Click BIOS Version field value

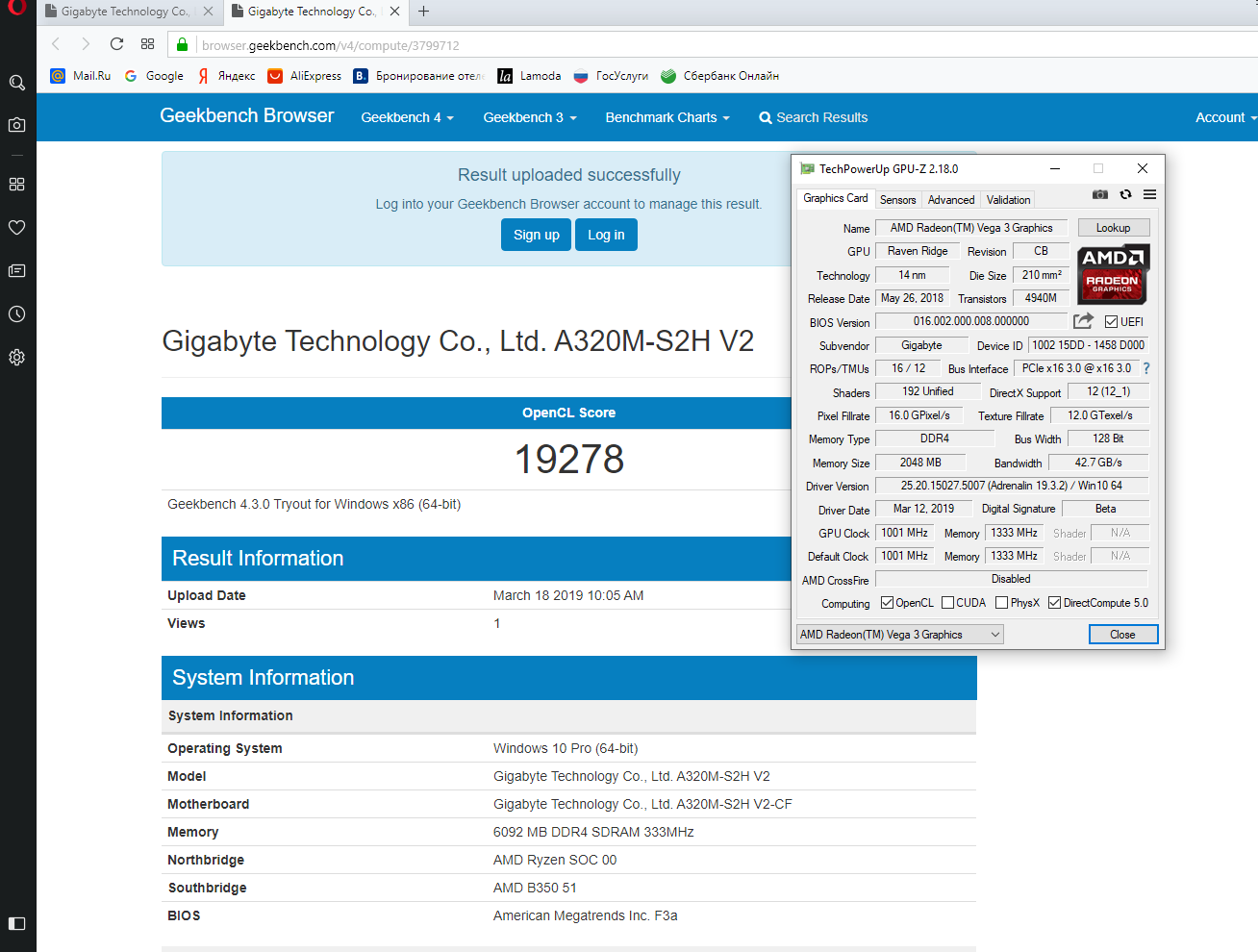tap(971, 321)
